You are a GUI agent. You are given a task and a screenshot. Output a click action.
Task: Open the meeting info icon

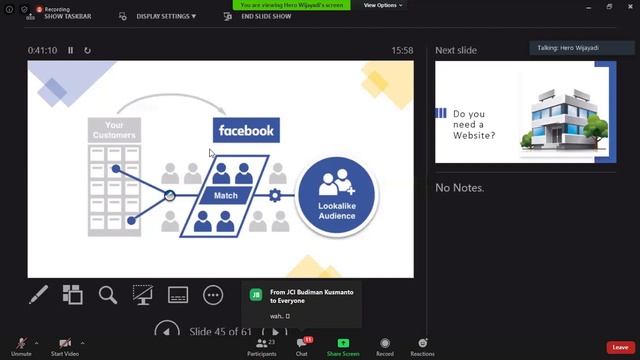click(9, 9)
